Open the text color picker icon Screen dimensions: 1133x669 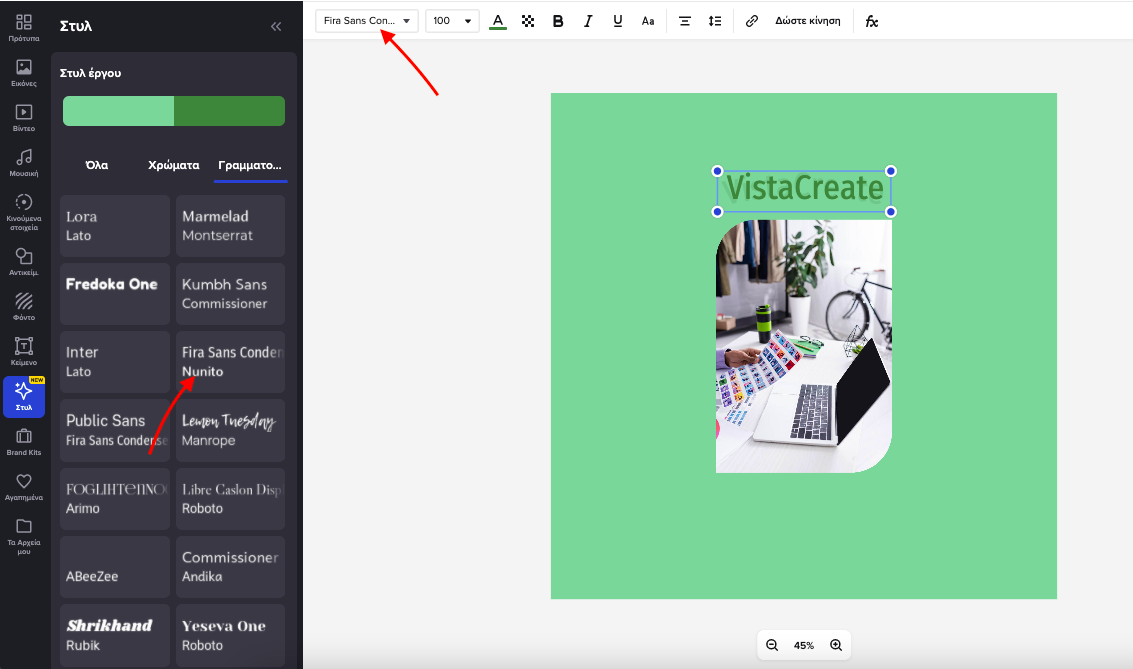coord(498,21)
